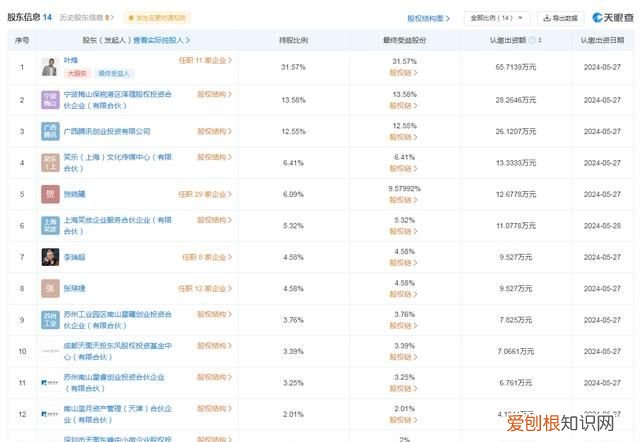
Task: Expand 股权结构 for row 4 shareholder
Action: coord(214,157)
